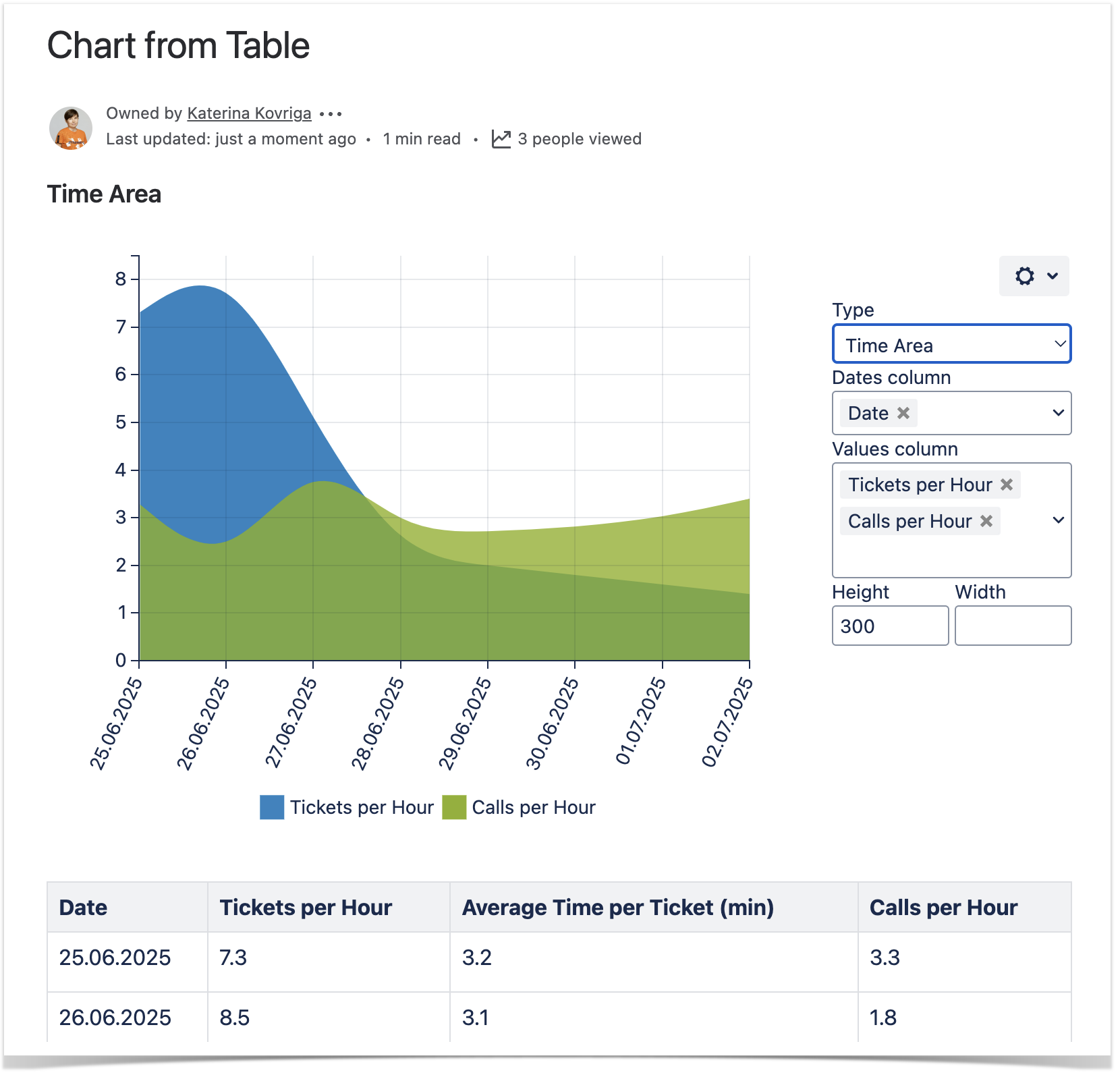Click the Height input field
Image resolution: width=1120 pixels, height=1075 pixels.
click(x=890, y=626)
